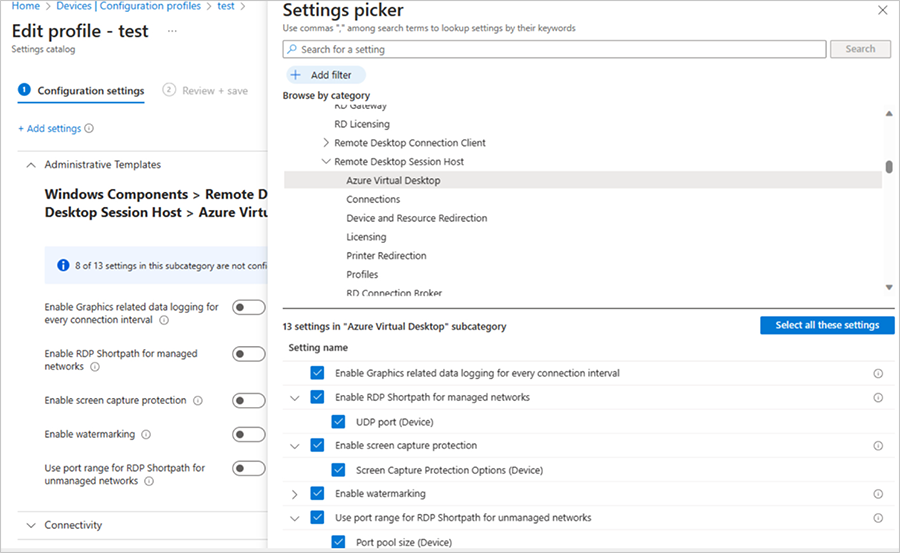Click info icon on Enable screen capture protection picker row
The image size is (900, 553).
pos(878,446)
